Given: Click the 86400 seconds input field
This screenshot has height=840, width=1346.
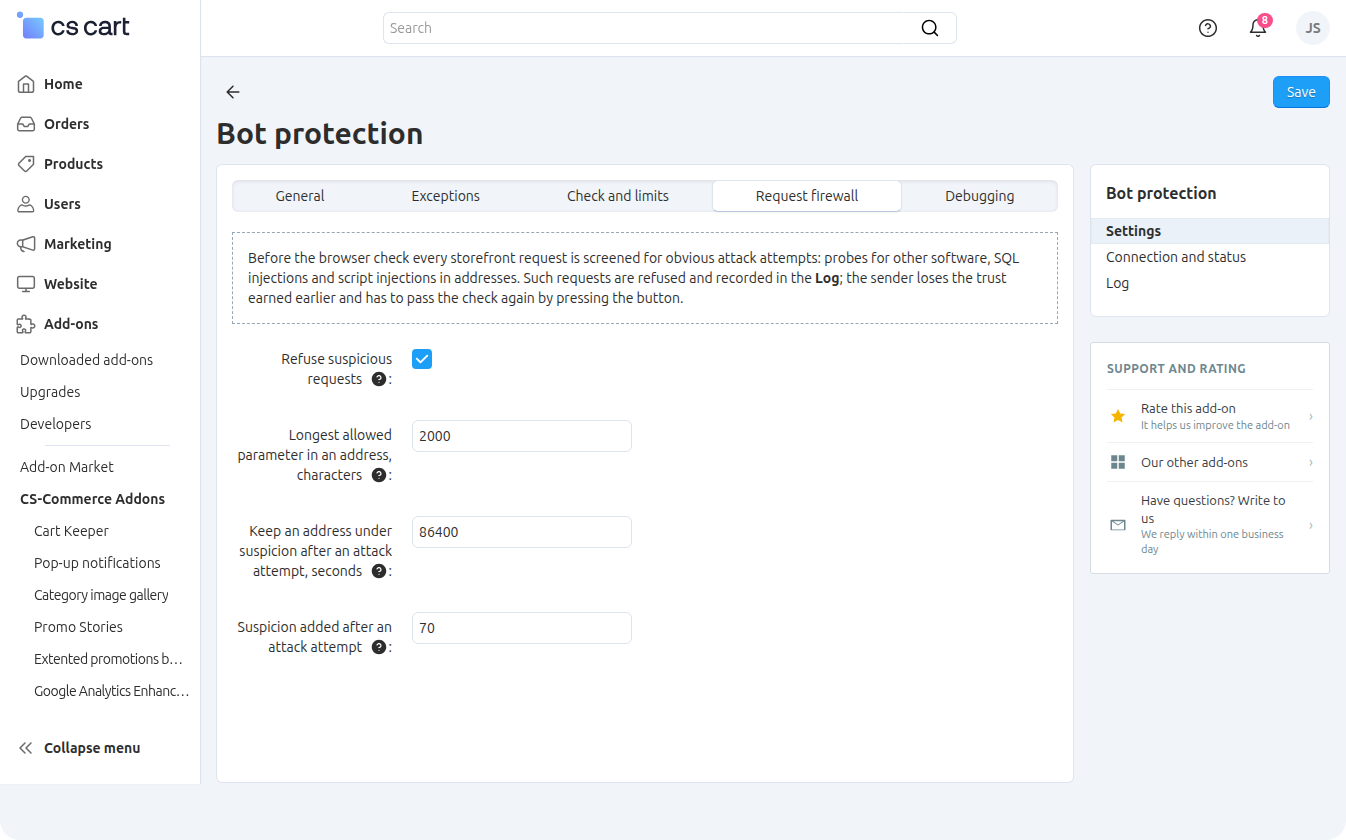Looking at the screenshot, I should tap(522, 532).
